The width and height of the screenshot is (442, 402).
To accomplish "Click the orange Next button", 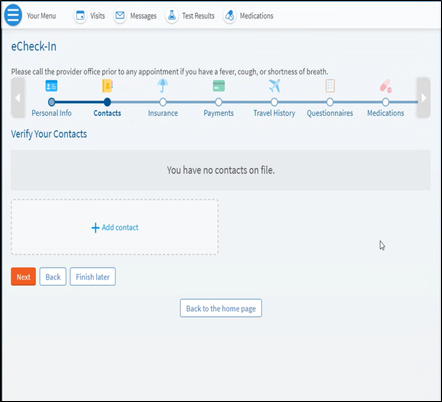I will 23,277.
